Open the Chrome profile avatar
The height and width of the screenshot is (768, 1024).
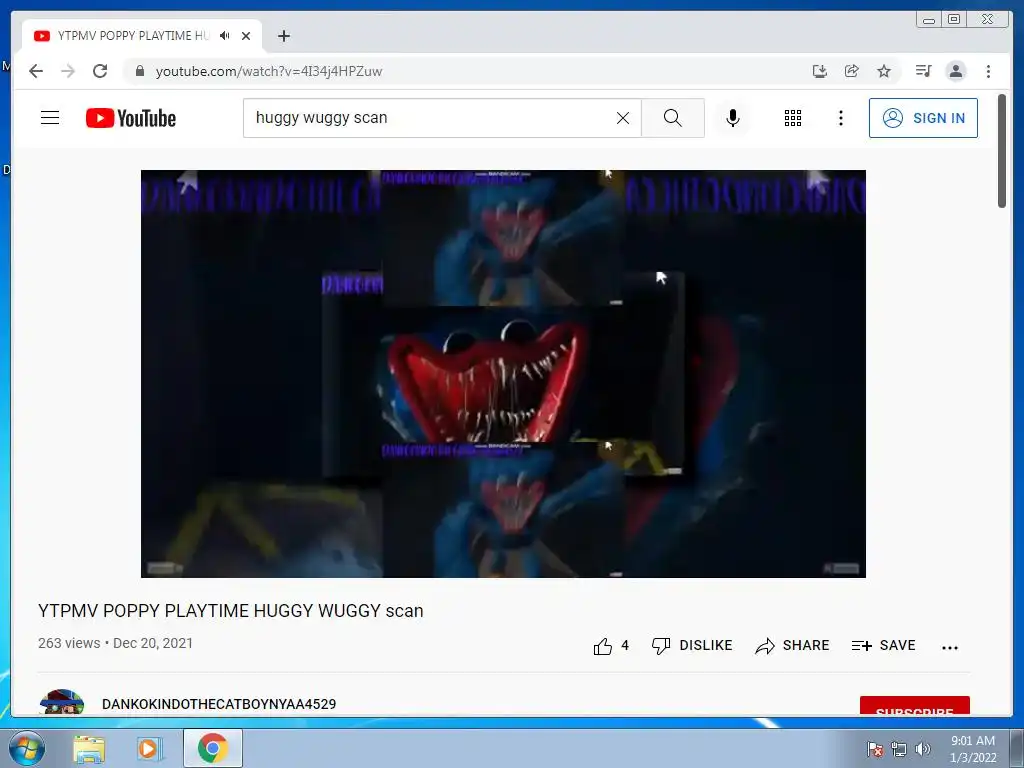(955, 71)
